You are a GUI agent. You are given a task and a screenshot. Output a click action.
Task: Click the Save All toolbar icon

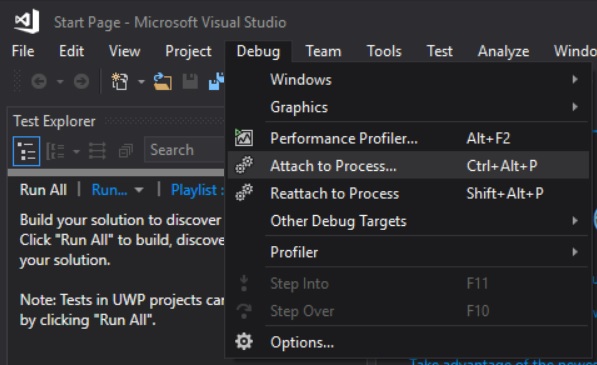tap(217, 81)
